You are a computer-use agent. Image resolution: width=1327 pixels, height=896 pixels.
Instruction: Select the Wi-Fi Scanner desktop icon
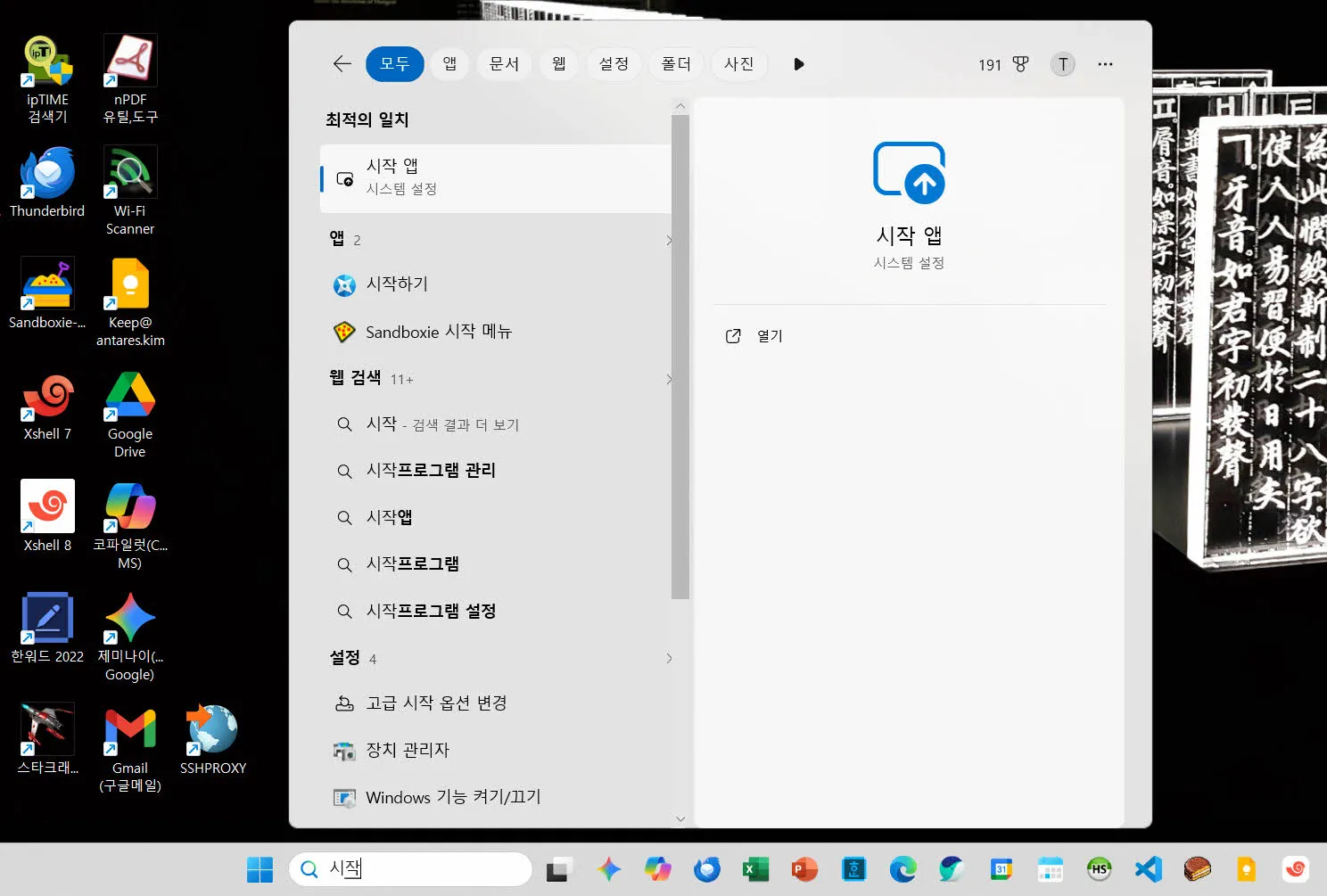tap(130, 191)
